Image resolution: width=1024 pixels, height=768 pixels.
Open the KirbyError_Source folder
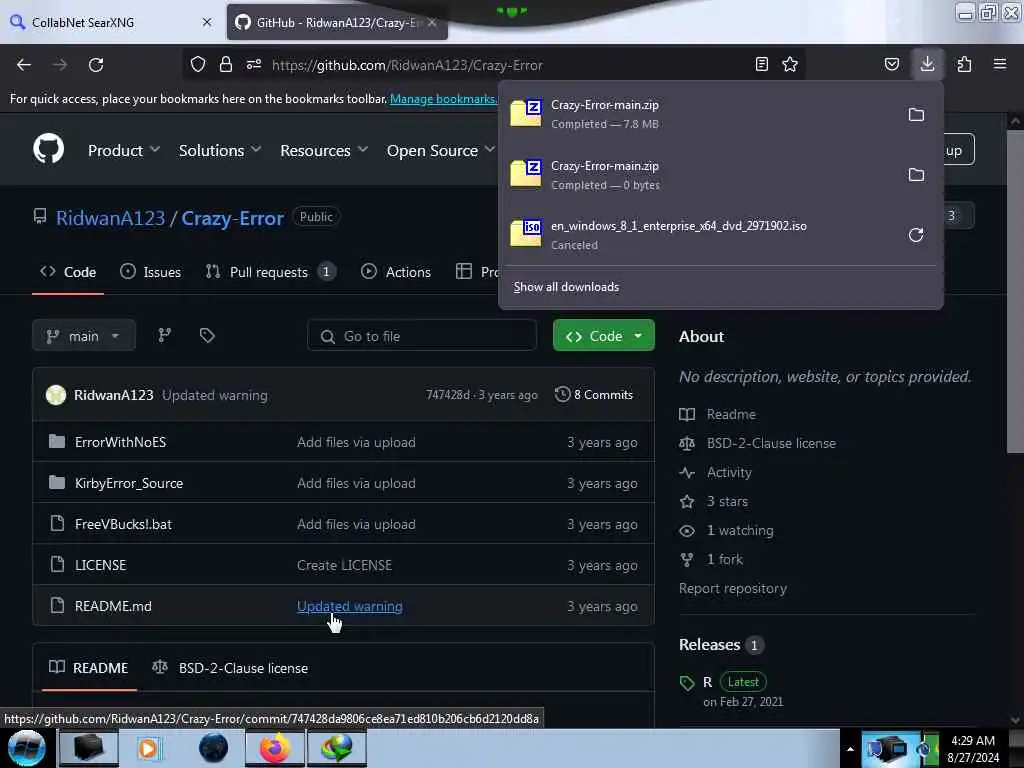(129, 483)
